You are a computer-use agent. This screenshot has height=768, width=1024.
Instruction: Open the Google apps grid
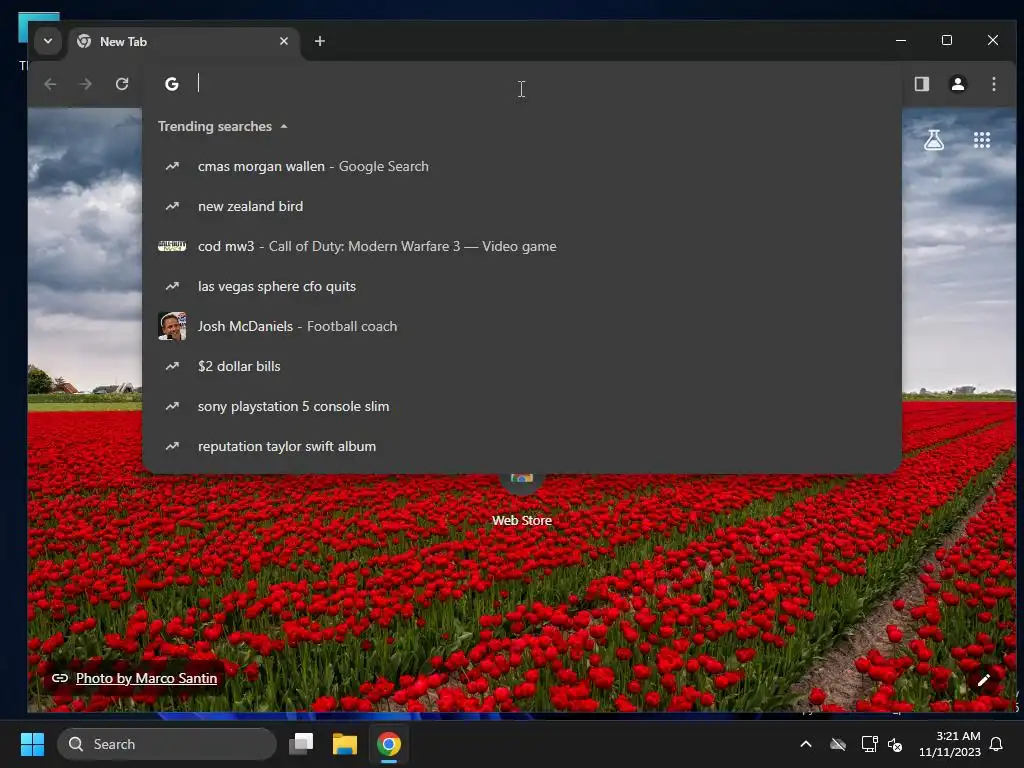pyautogui.click(x=982, y=140)
